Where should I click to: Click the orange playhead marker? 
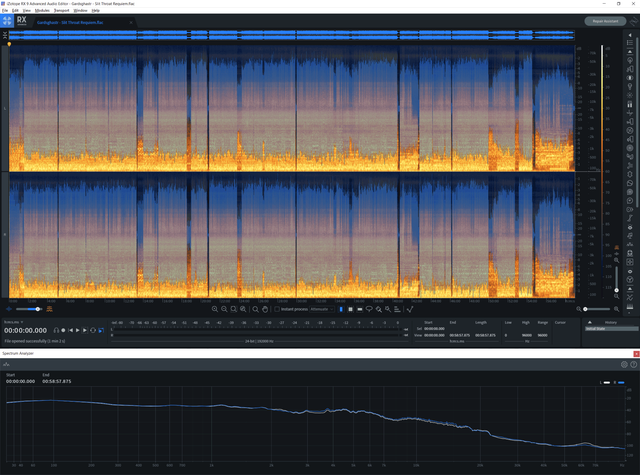coord(9,44)
